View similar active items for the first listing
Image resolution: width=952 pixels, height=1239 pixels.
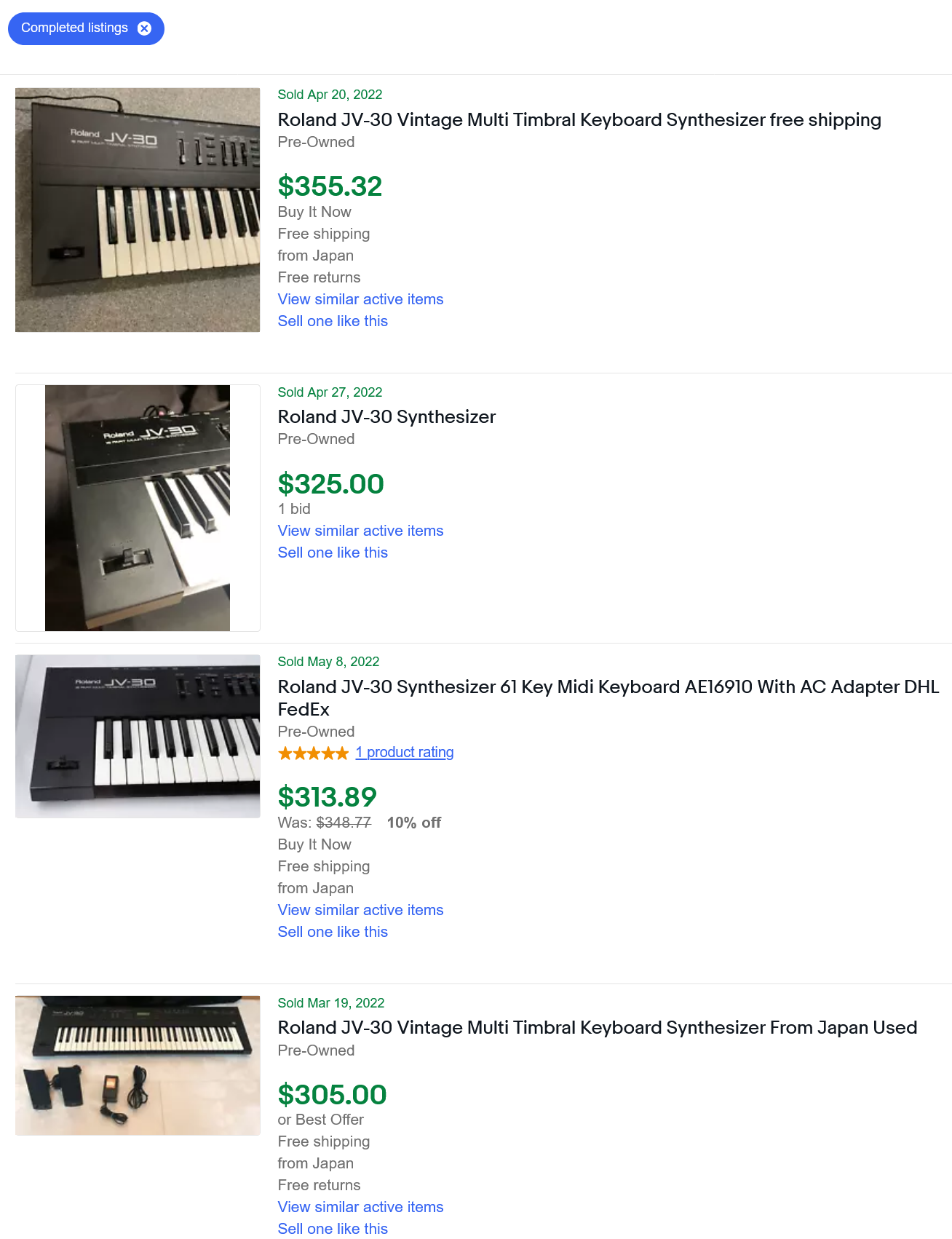(360, 299)
